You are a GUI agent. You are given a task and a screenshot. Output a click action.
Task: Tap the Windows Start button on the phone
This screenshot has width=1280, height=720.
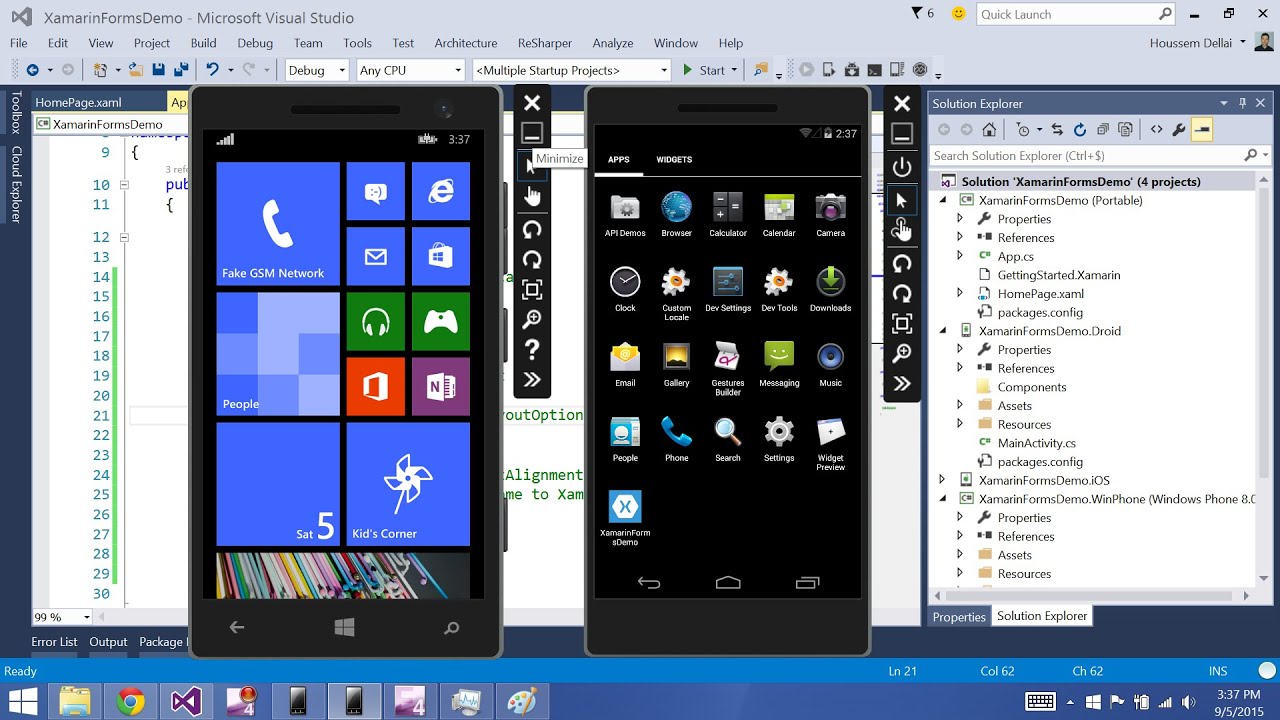345,627
